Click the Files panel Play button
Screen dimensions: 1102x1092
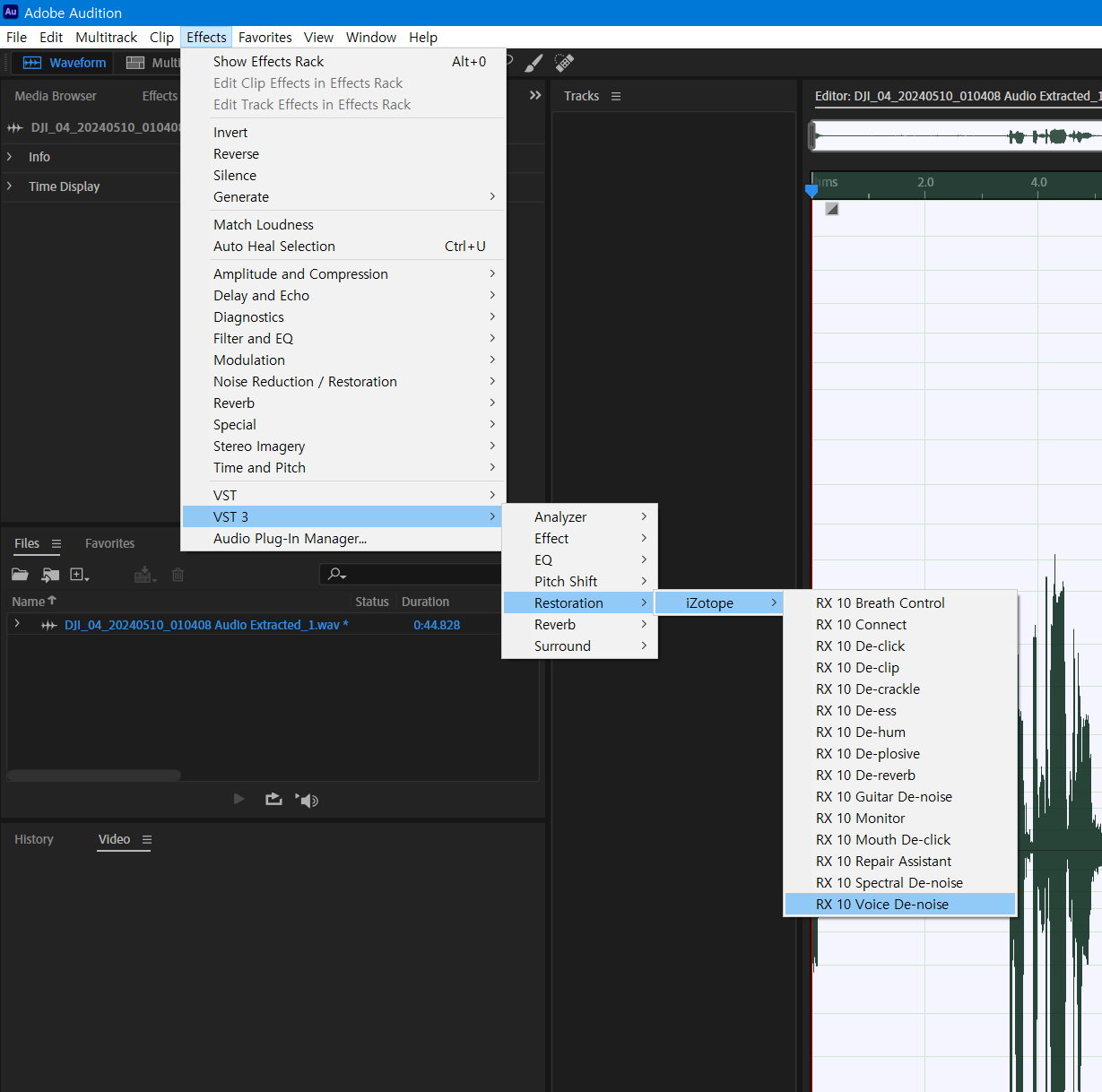pyautogui.click(x=239, y=799)
